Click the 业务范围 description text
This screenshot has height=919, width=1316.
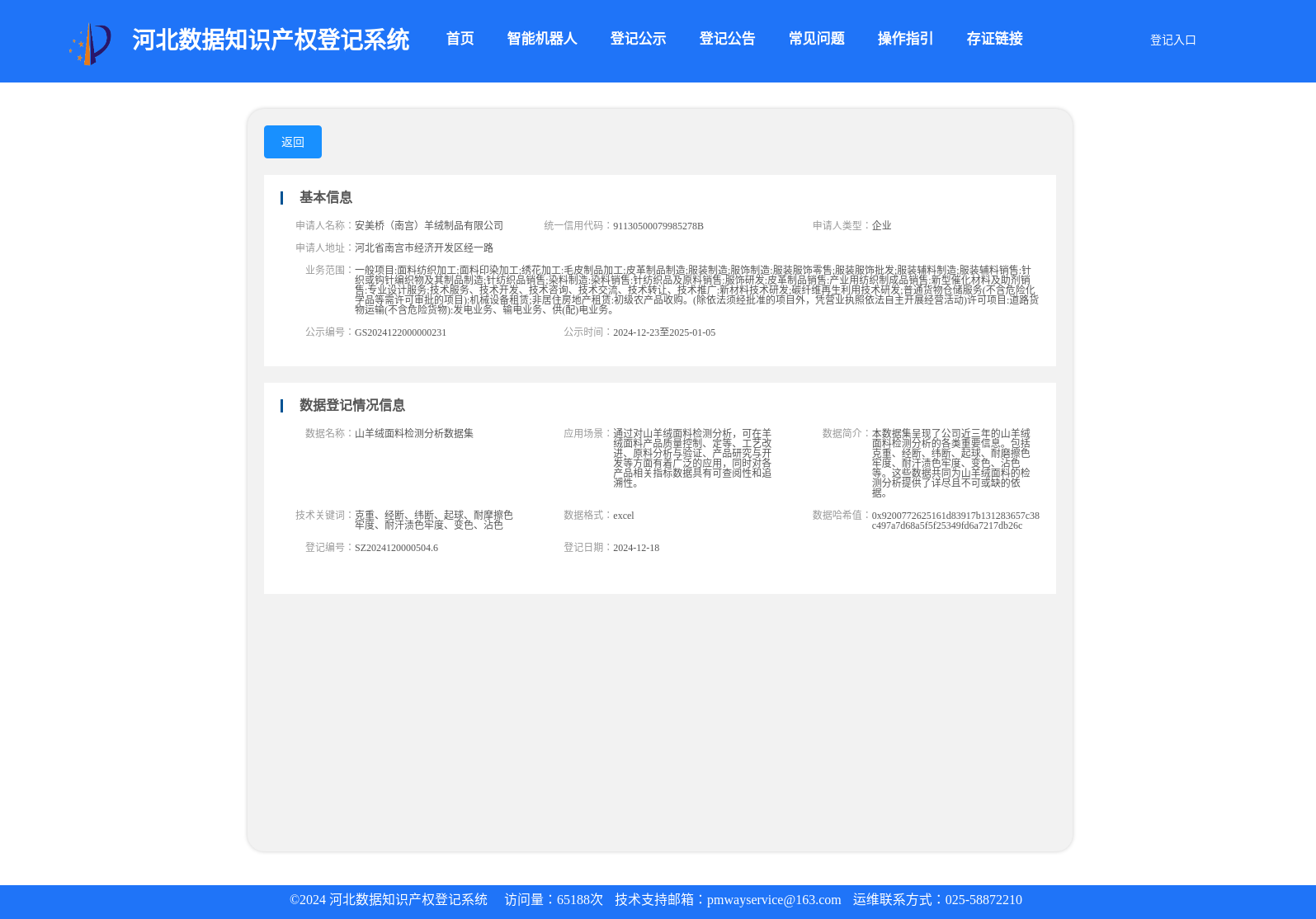tap(696, 290)
